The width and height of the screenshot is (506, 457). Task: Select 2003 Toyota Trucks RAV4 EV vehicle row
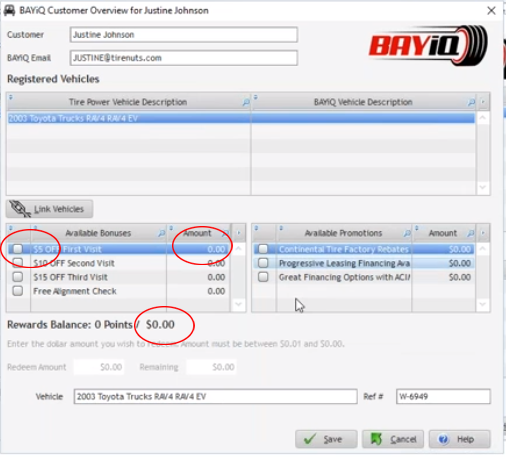click(x=241, y=118)
